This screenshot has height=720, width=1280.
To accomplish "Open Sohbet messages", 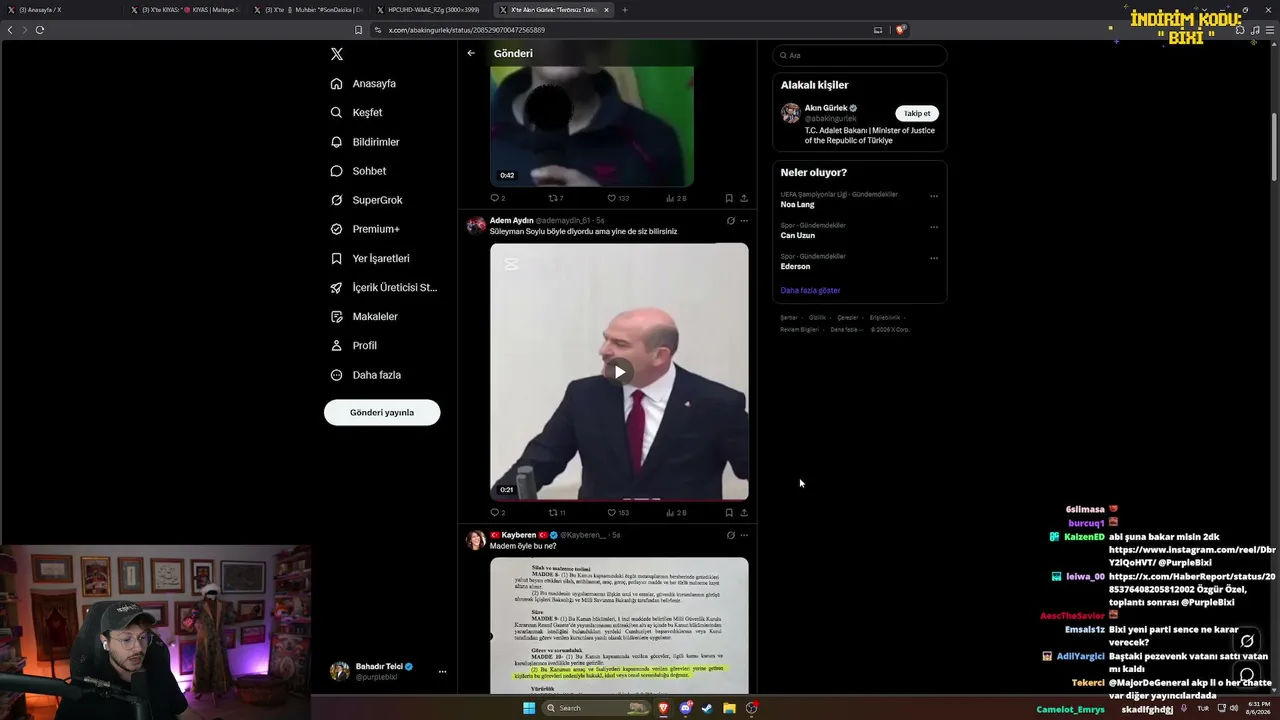I will tap(358, 171).
